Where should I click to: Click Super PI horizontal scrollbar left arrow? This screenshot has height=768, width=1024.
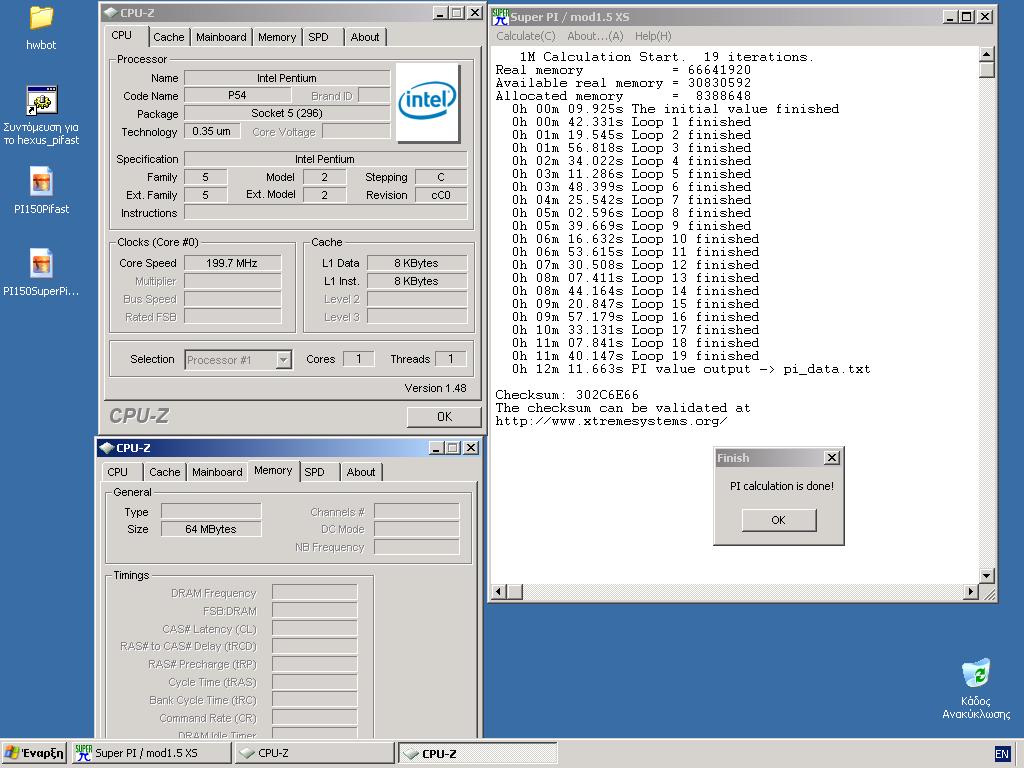[500, 592]
